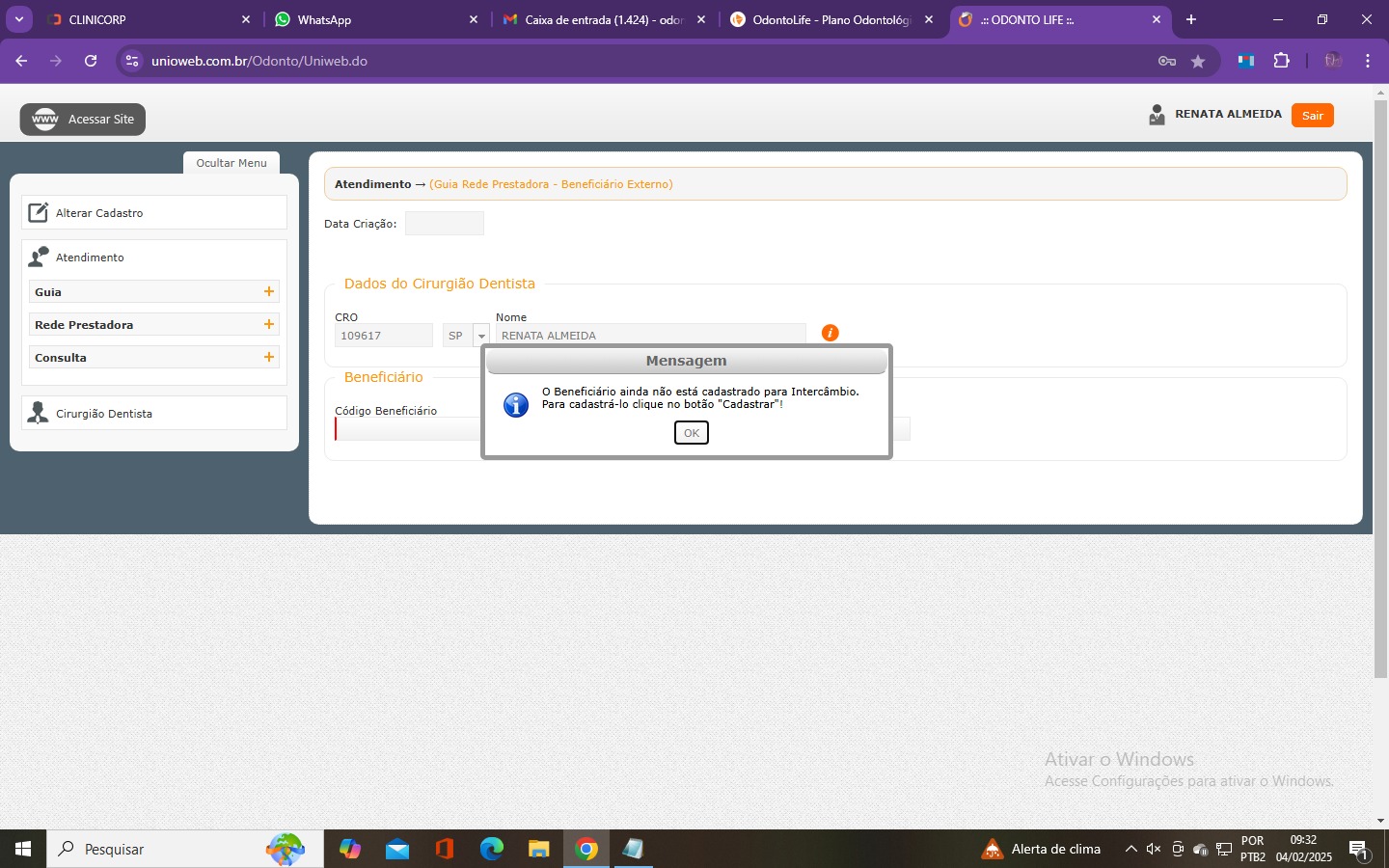1389x868 pixels.
Task: Switch to the Caixa de entrada Gmail tab
Action: tap(604, 19)
